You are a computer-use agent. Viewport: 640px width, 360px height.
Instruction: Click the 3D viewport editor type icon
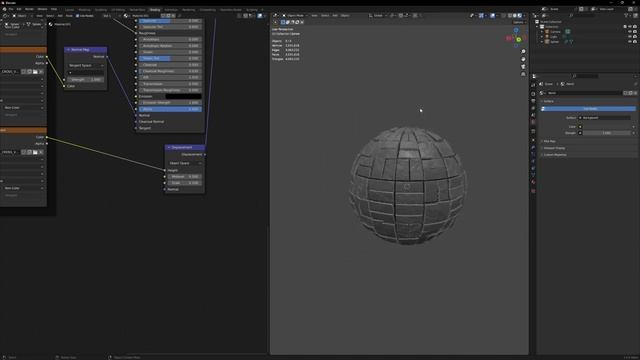tap(276, 16)
